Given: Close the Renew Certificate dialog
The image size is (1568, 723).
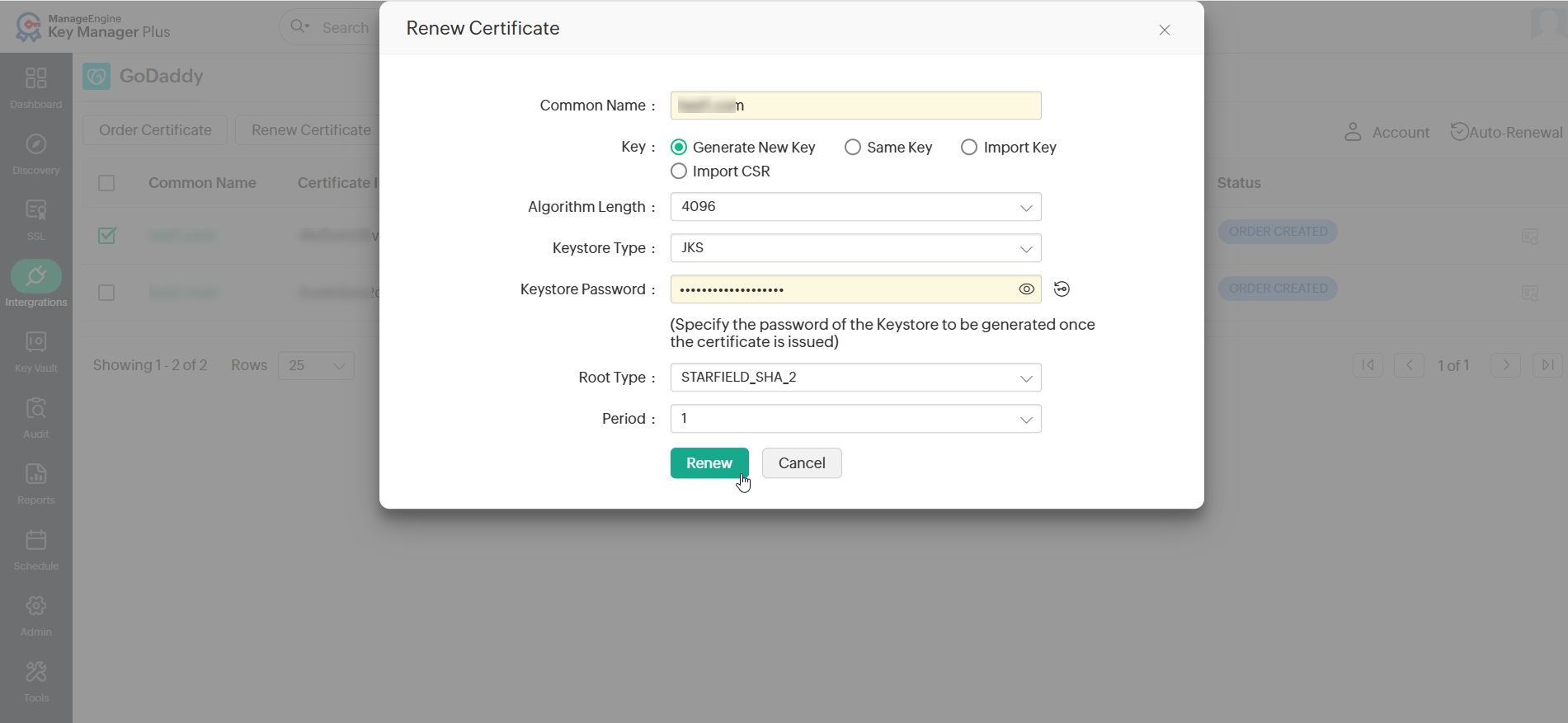Looking at the screenshot, I should (x=1165, y=30).
